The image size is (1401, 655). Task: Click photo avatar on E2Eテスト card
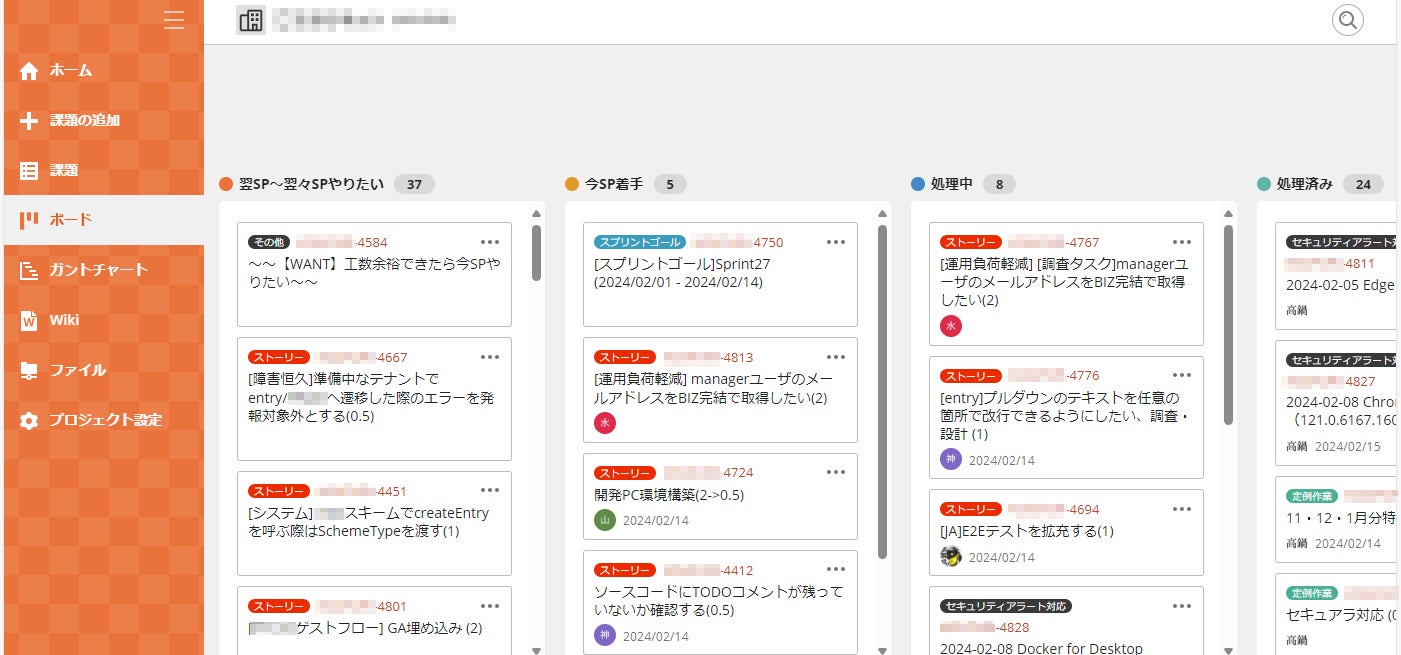951,557
